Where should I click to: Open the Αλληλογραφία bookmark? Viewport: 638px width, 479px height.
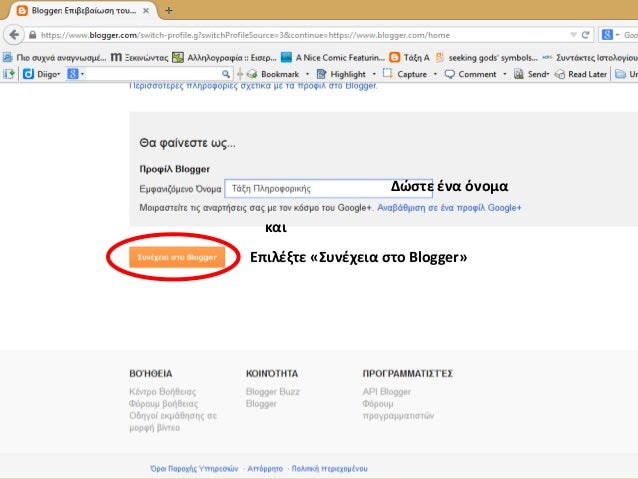224,57
